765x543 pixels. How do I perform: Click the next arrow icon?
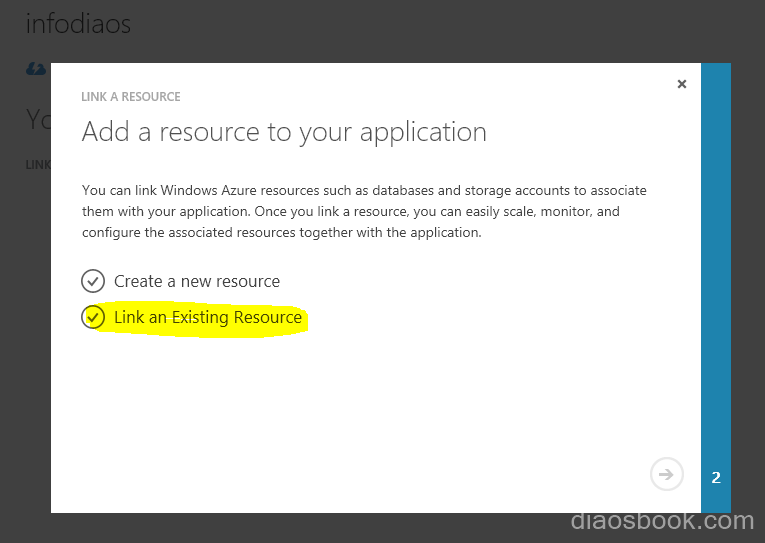pos(667,474)
